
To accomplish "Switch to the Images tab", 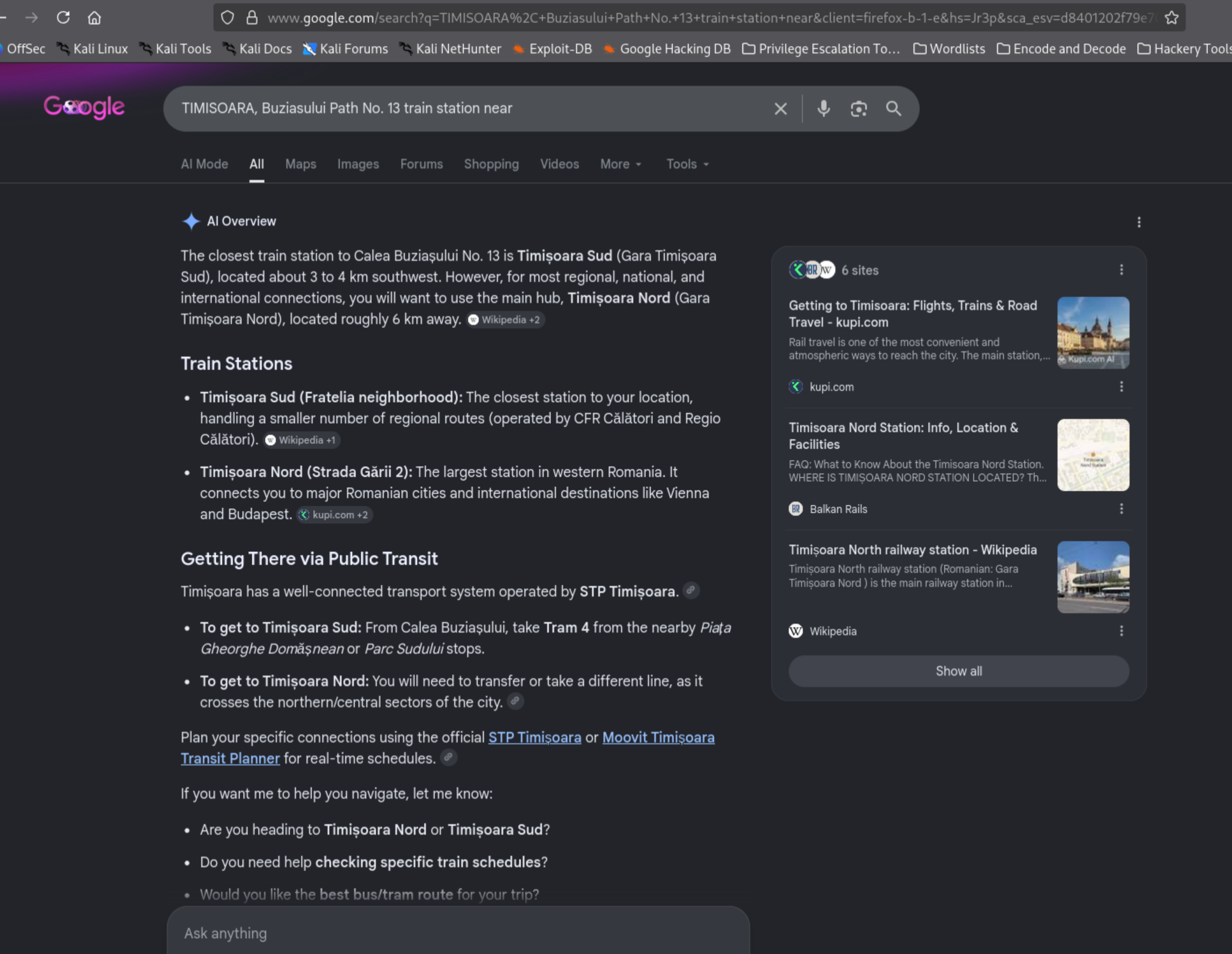I will (358, 164).
